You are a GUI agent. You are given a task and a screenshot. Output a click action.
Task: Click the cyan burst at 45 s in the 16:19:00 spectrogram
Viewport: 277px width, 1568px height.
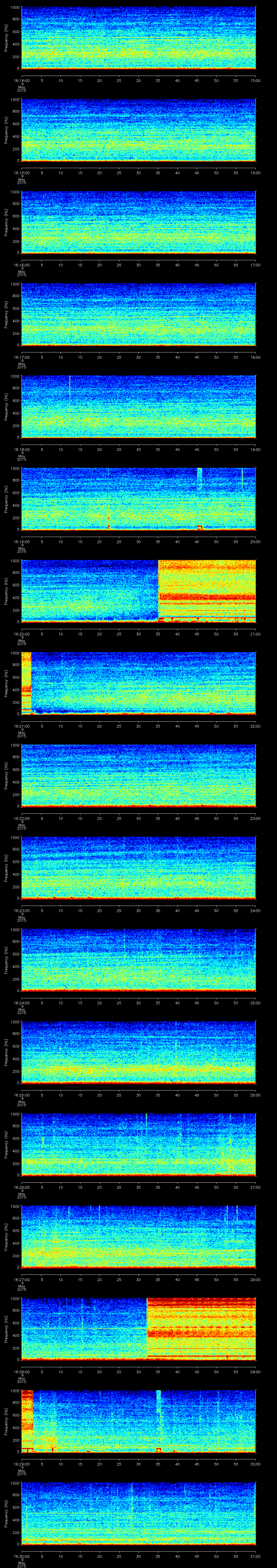pos(199,478)
